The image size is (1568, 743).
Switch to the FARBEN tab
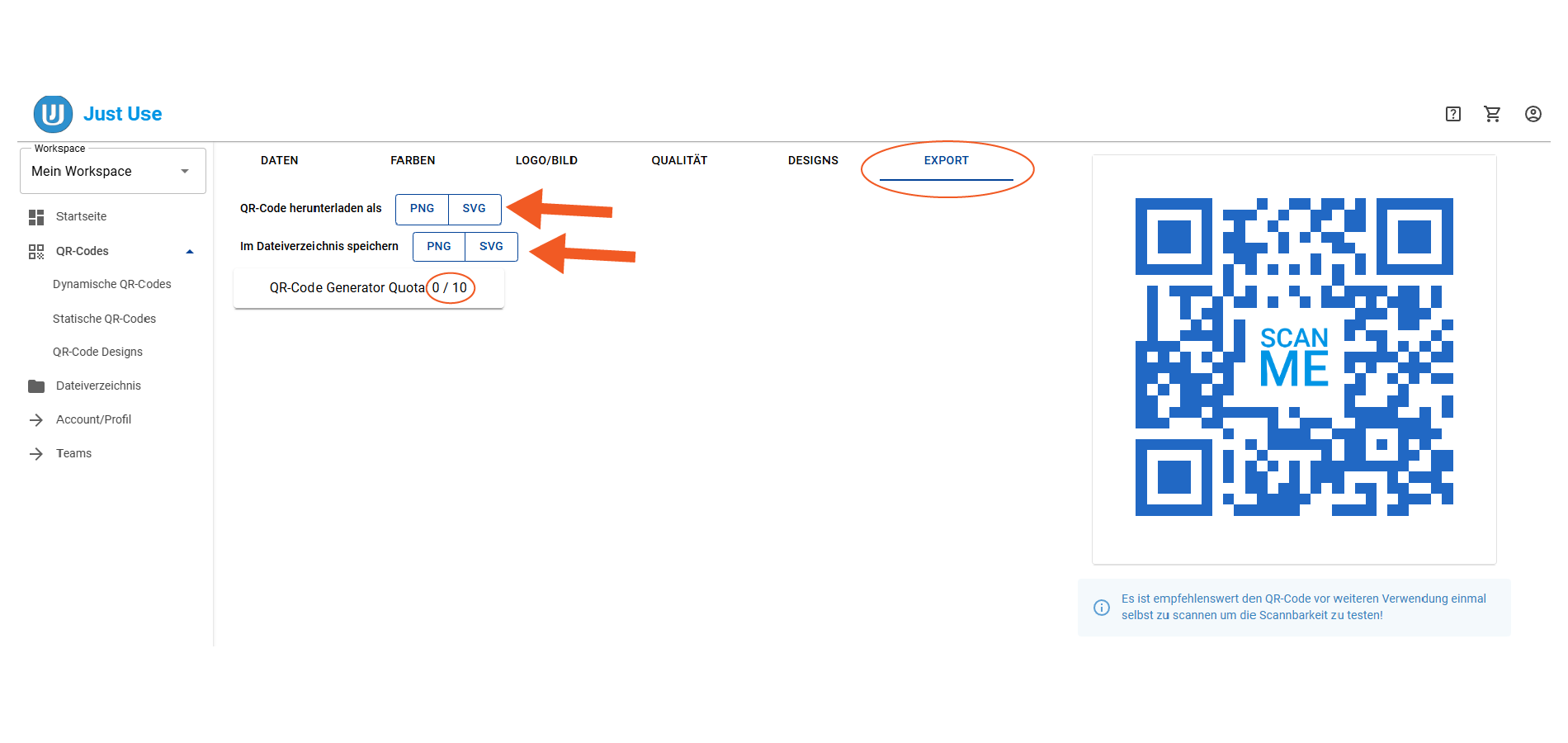pyautogui.click(x=413, y=161)
